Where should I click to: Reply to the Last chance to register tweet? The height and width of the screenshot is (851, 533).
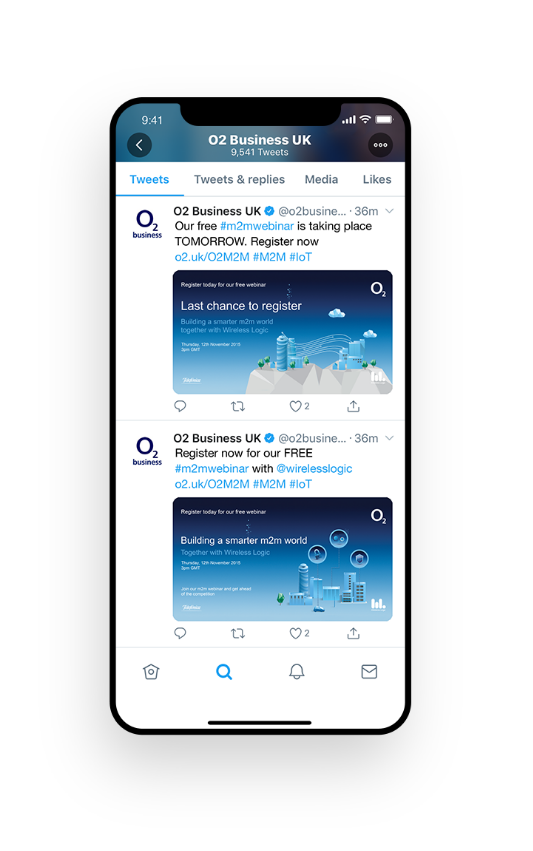tap(180, 406)
